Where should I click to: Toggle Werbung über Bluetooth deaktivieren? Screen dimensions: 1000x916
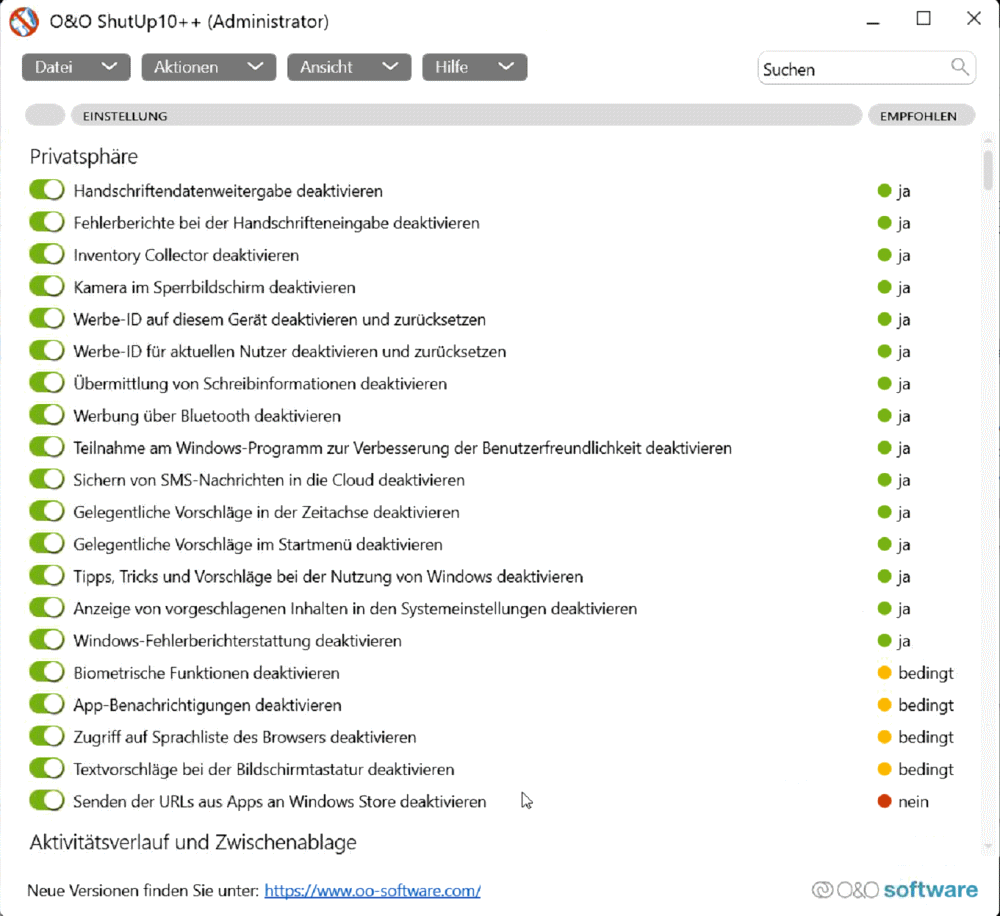(47, 415)
